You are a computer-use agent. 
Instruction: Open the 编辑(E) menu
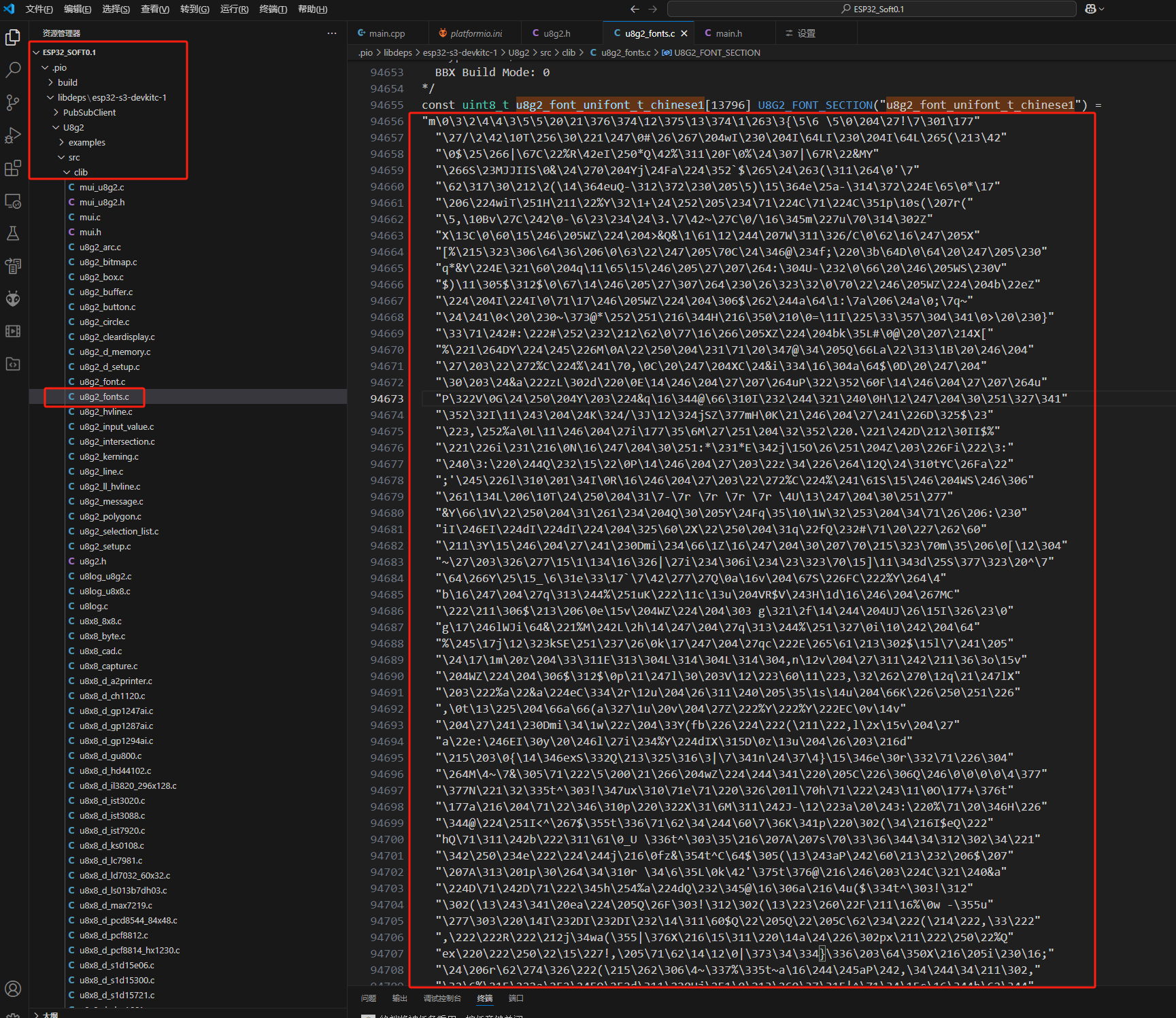click(x=78, y=9)
